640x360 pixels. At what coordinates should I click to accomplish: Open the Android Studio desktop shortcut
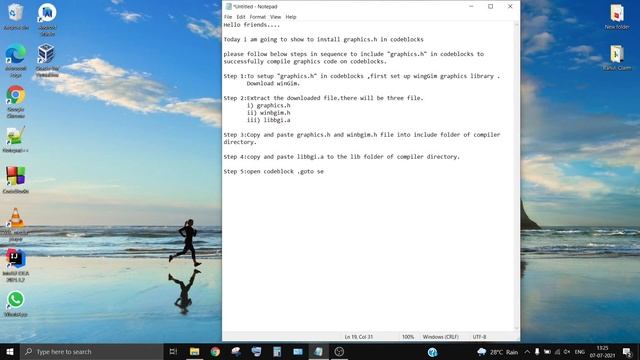47,19
